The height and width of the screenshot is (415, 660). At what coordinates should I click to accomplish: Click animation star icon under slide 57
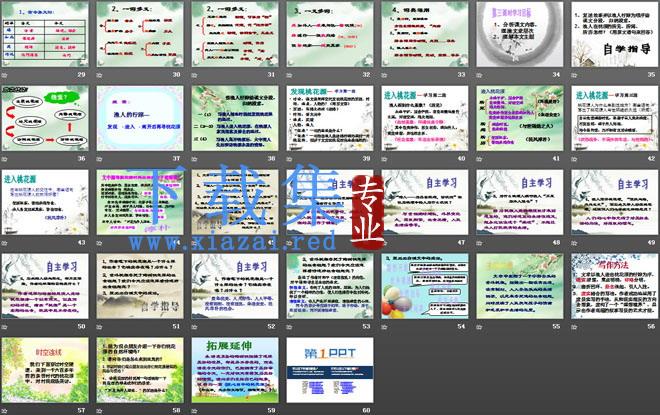pos(5,411)
